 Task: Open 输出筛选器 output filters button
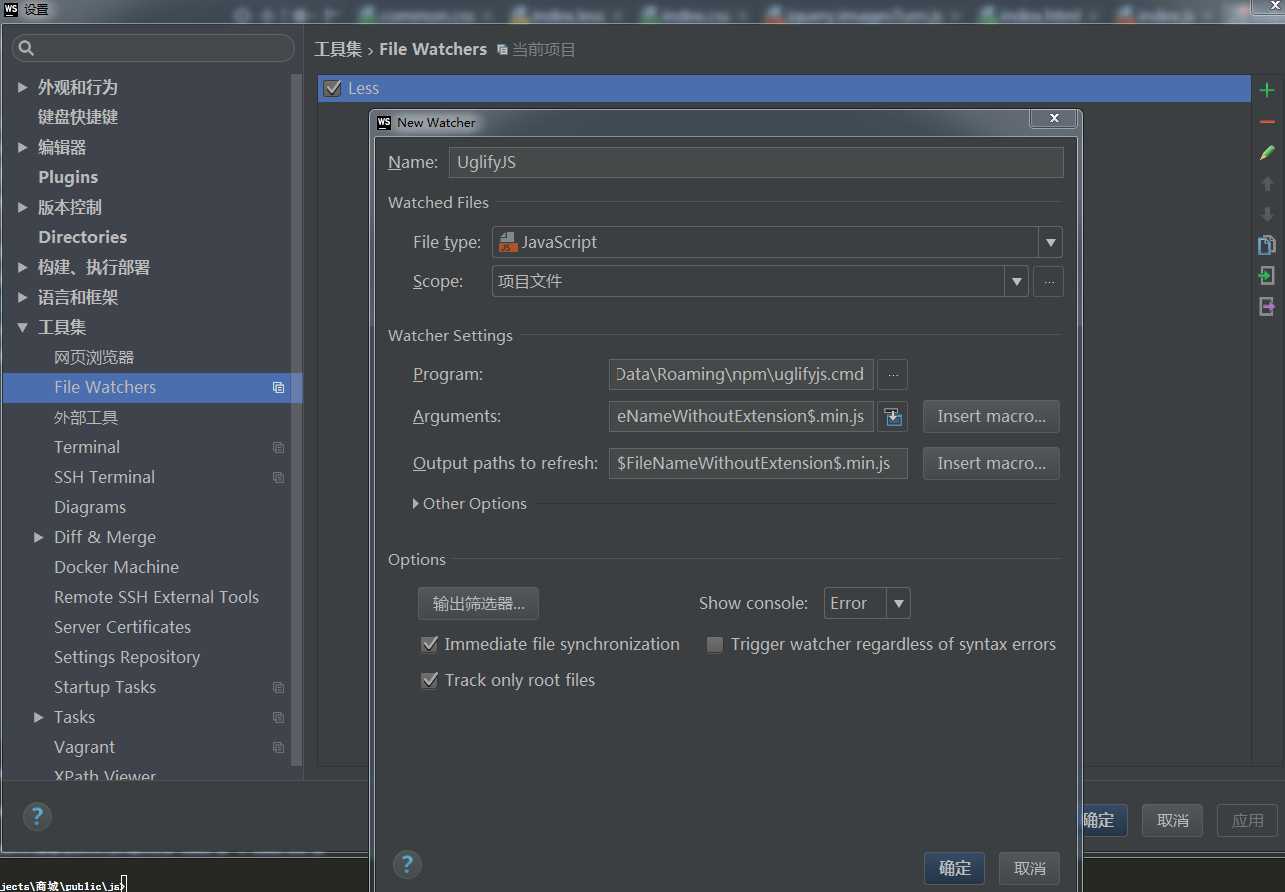(x=478, y=604)
